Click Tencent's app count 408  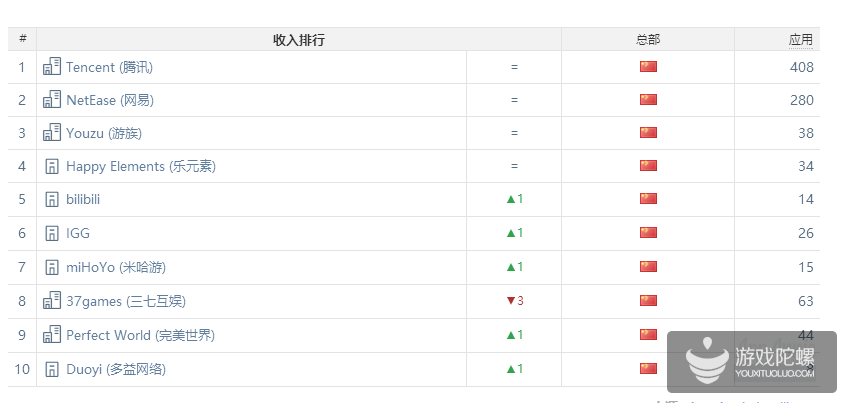801,67
